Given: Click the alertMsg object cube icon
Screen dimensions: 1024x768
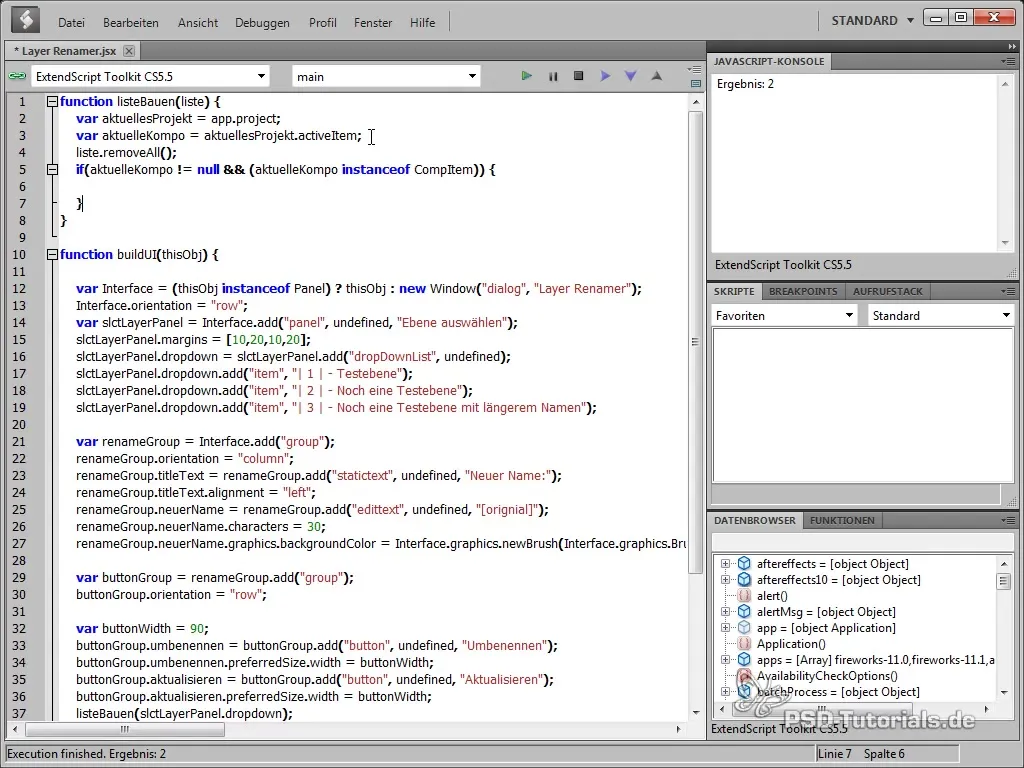Looking at the screenshot, I should click(744, 612).
